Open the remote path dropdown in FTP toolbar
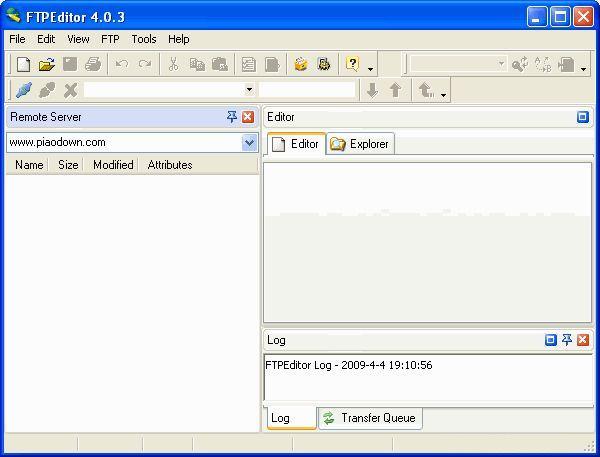600x457 pixels. coord(249,90)
